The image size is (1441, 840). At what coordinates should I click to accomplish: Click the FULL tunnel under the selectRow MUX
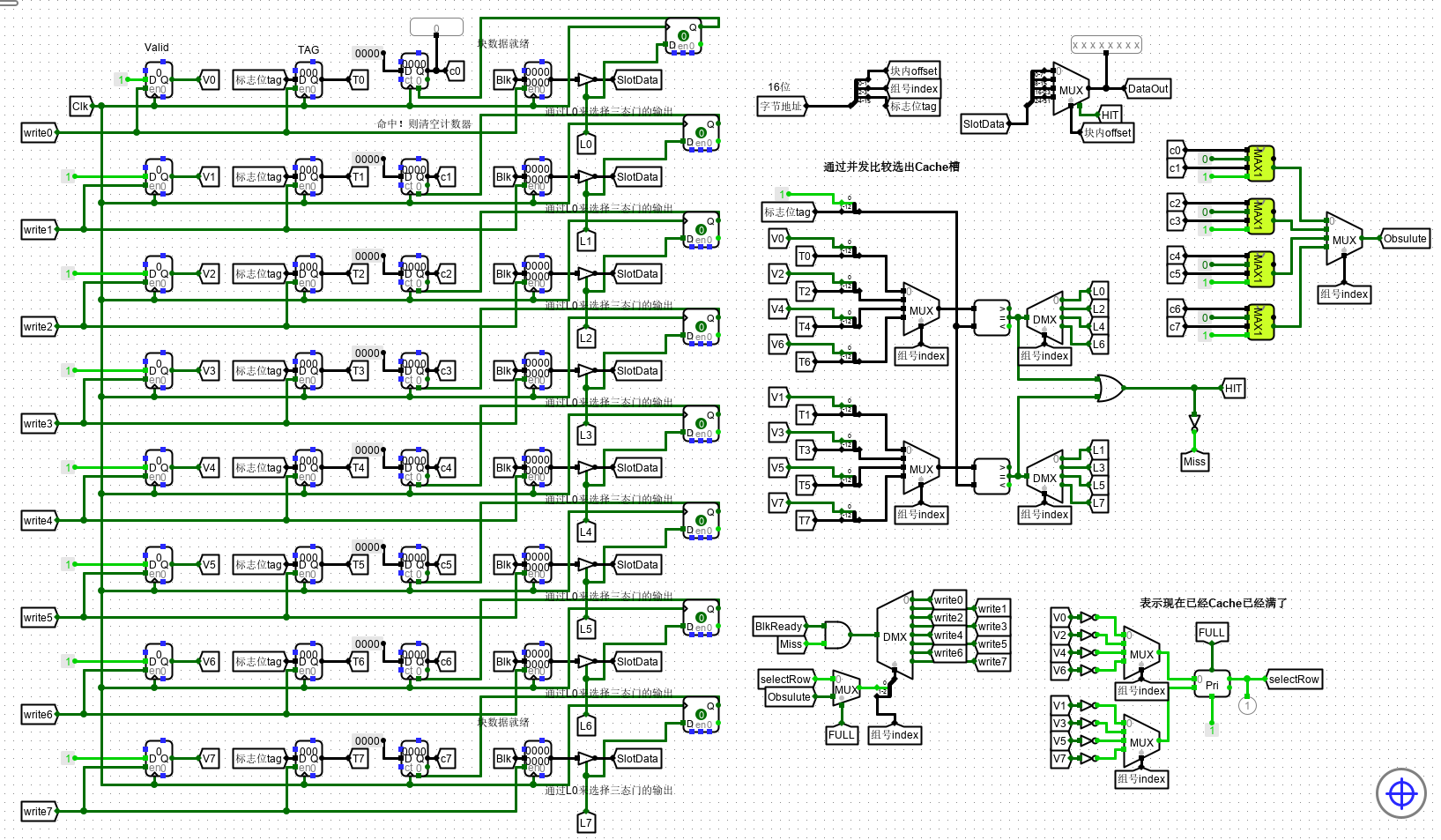842,734
